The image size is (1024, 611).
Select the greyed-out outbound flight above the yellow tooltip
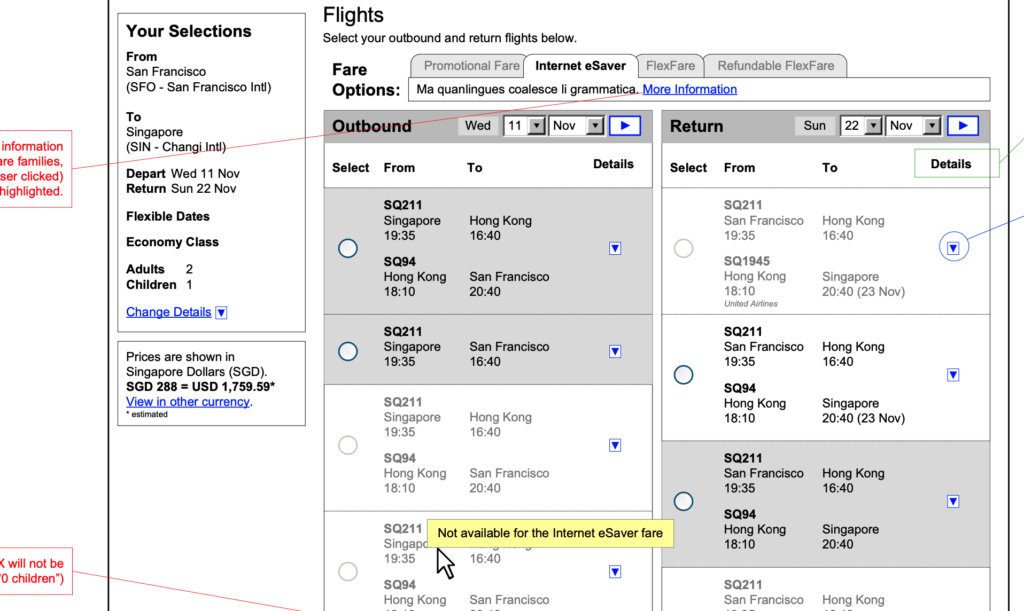pyautogui.click(x=348, y=445)
